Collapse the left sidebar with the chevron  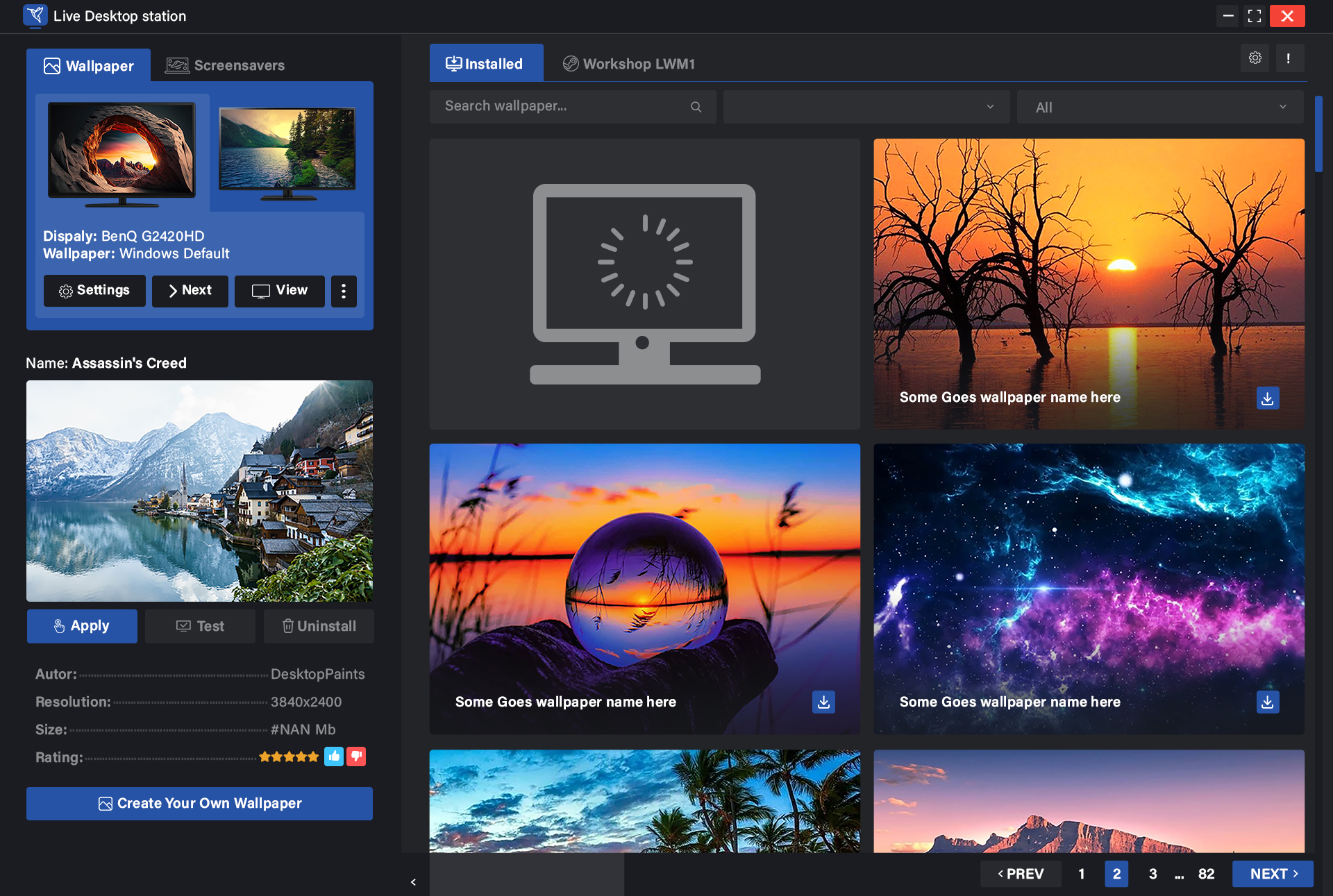click(x=413, y=881)
